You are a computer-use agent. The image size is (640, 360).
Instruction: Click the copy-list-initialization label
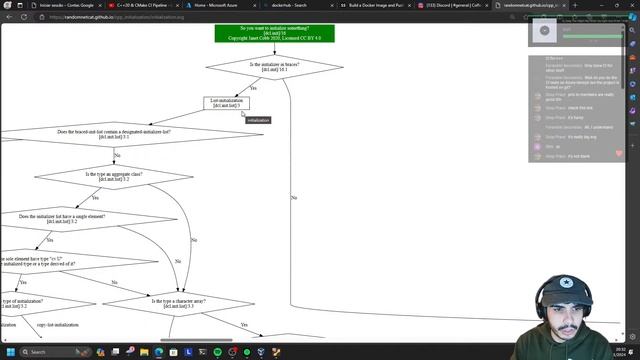click(x=58, y=325)
